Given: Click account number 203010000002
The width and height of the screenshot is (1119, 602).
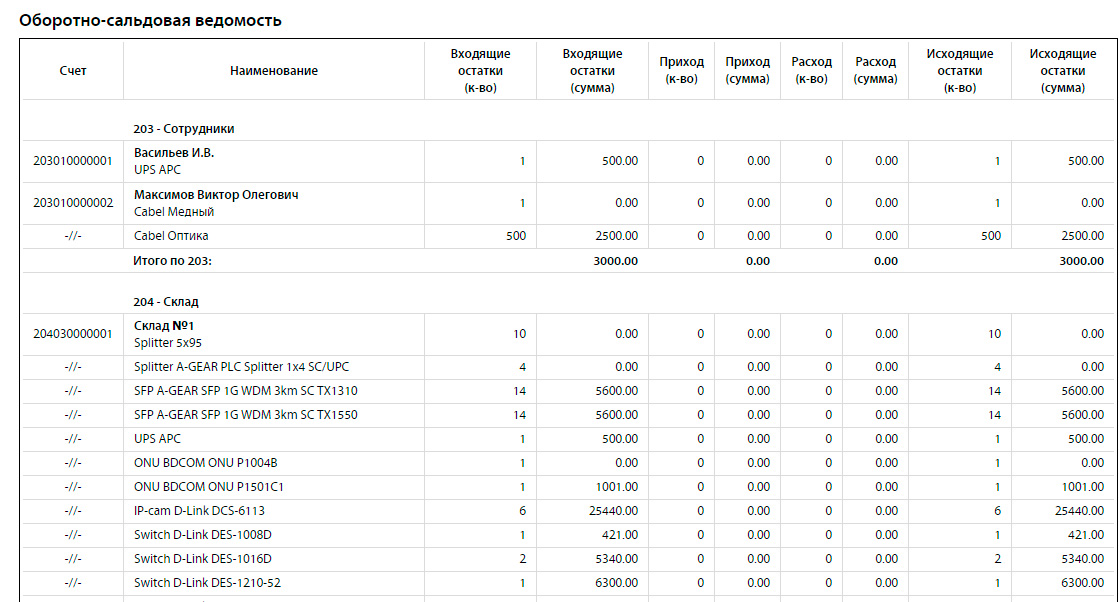Looking at the screenshot, I should click(73, 203).
